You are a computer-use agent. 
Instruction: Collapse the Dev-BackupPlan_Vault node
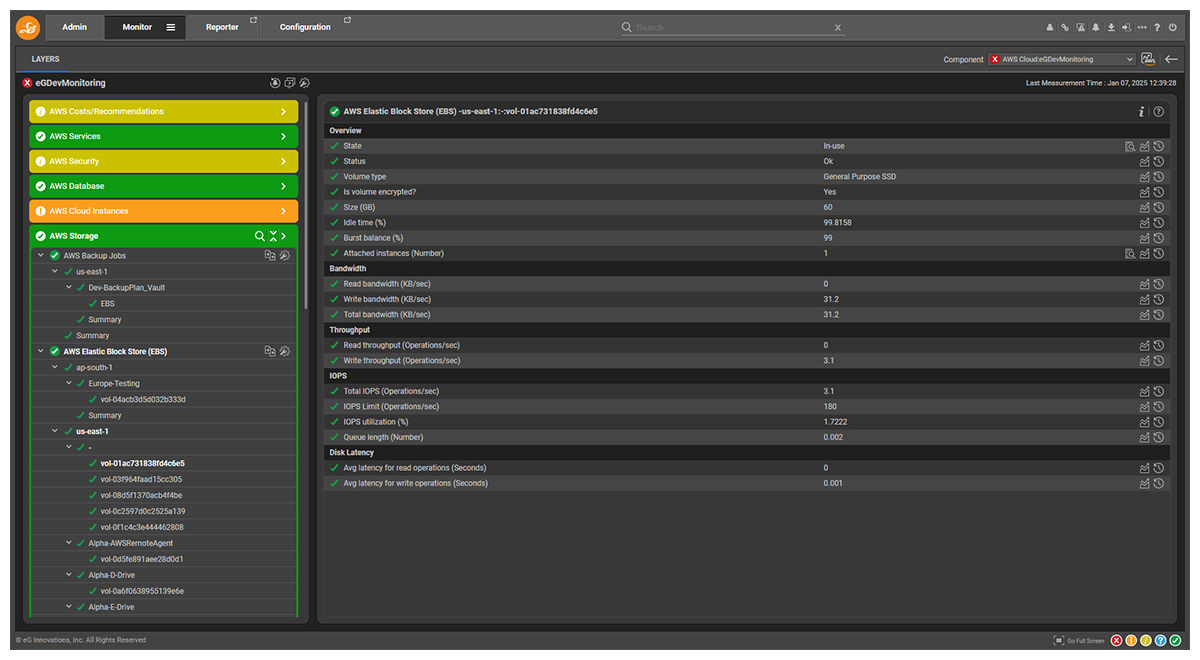(69, 288)
